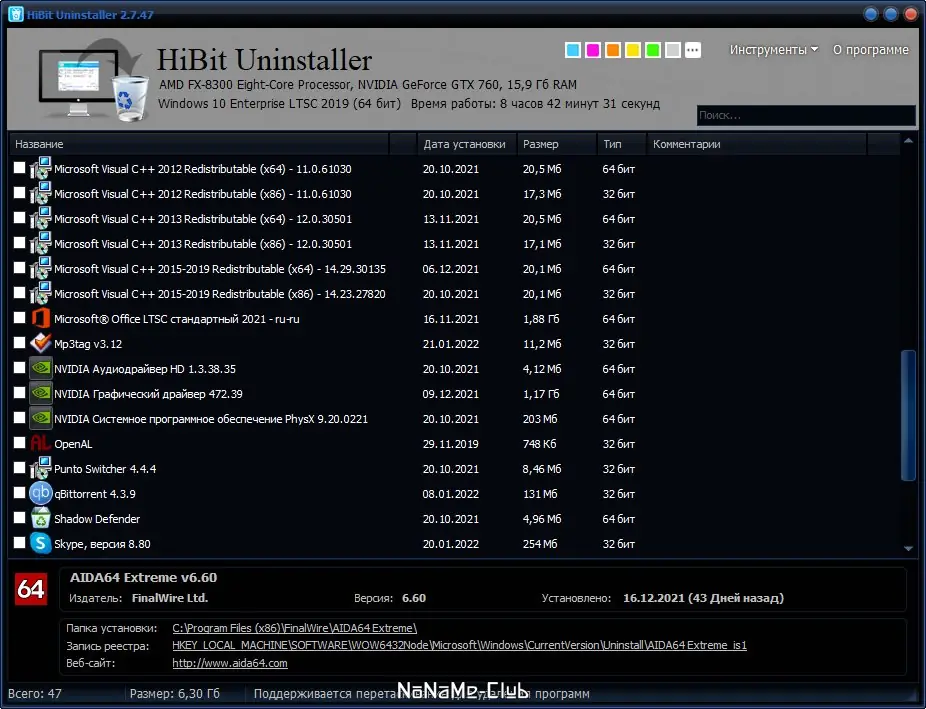Select the magenta color theme swatch
The width and height of the screenshot is (926, 709).
point(593,50)
